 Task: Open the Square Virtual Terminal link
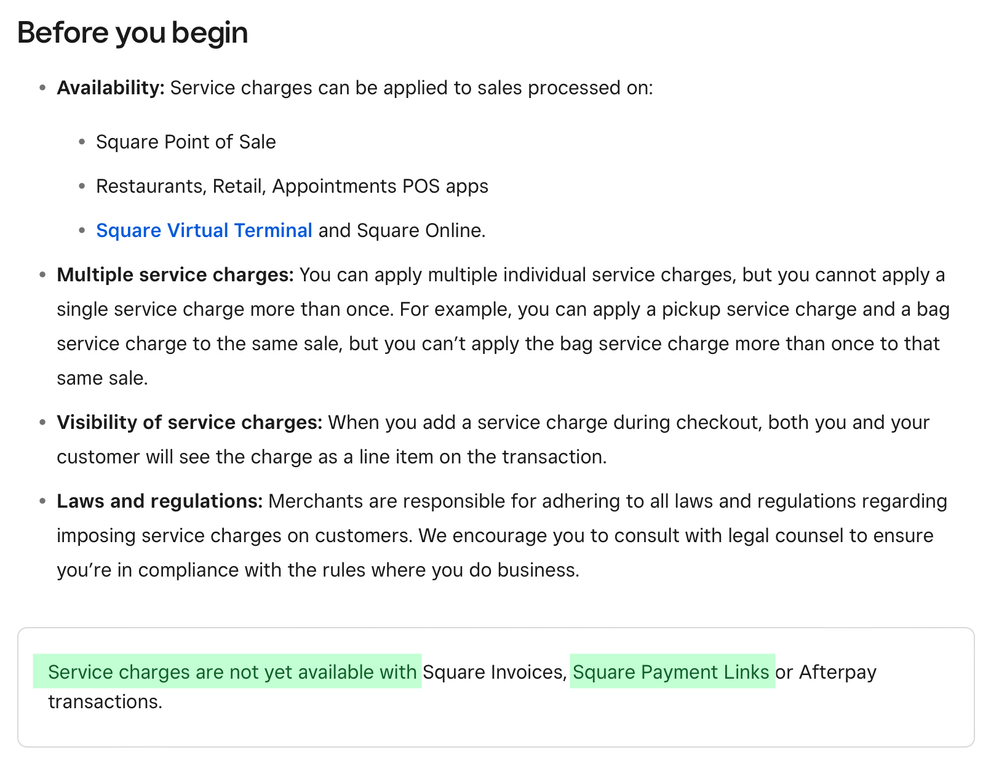204,231
